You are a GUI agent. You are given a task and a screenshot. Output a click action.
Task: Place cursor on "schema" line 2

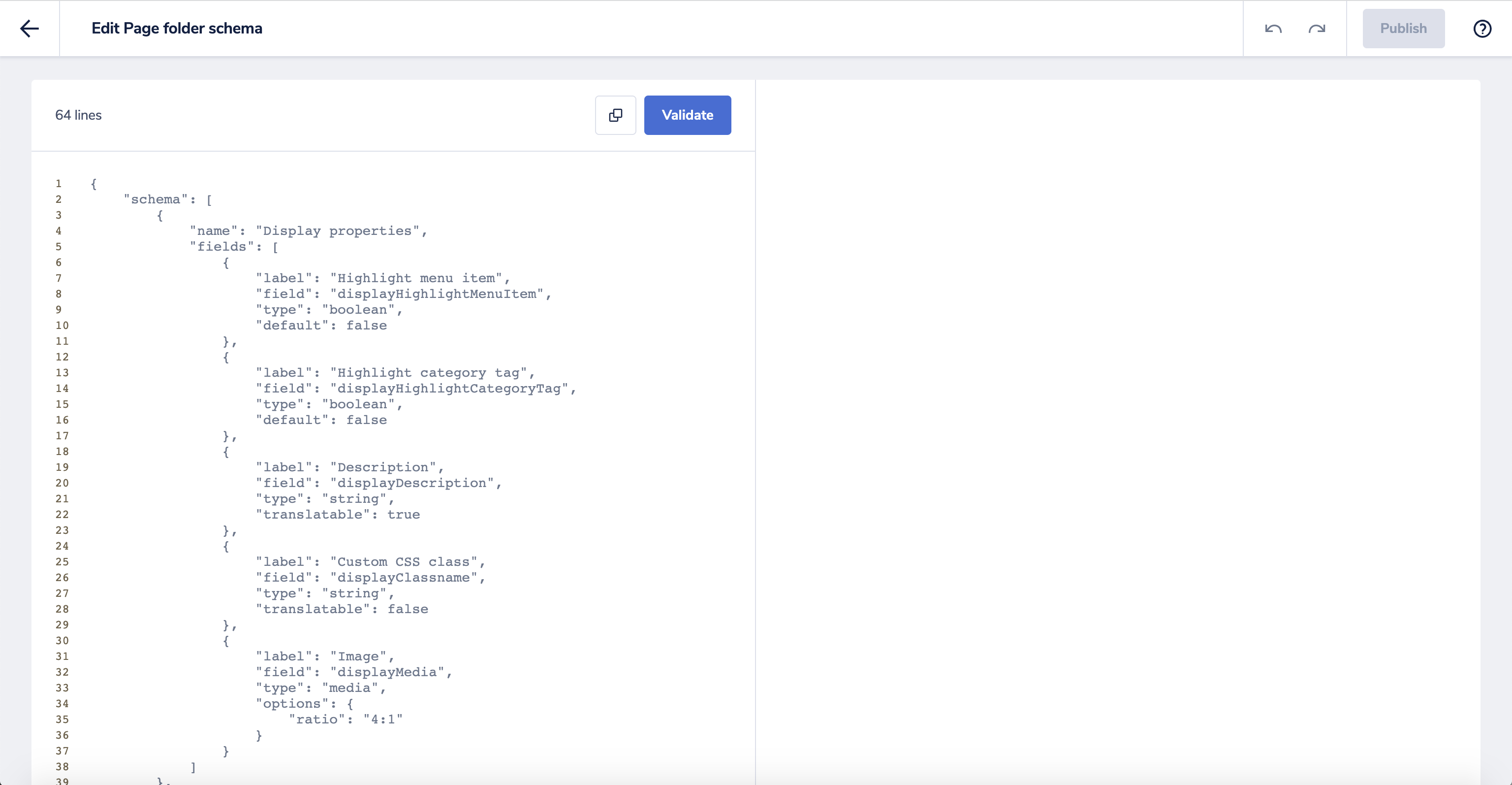click(156, 199)
